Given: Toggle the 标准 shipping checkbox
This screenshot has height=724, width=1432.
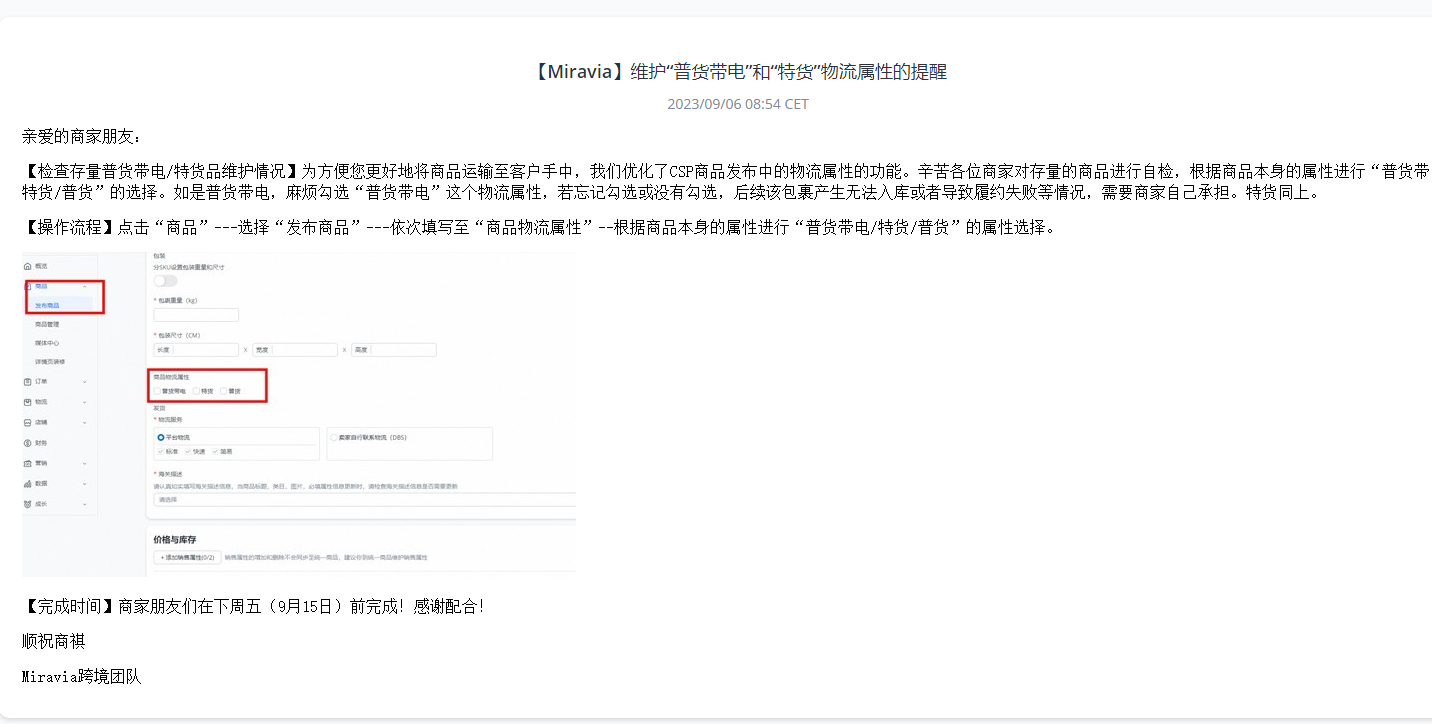Looking at the screenshot, I should [160, 452].
